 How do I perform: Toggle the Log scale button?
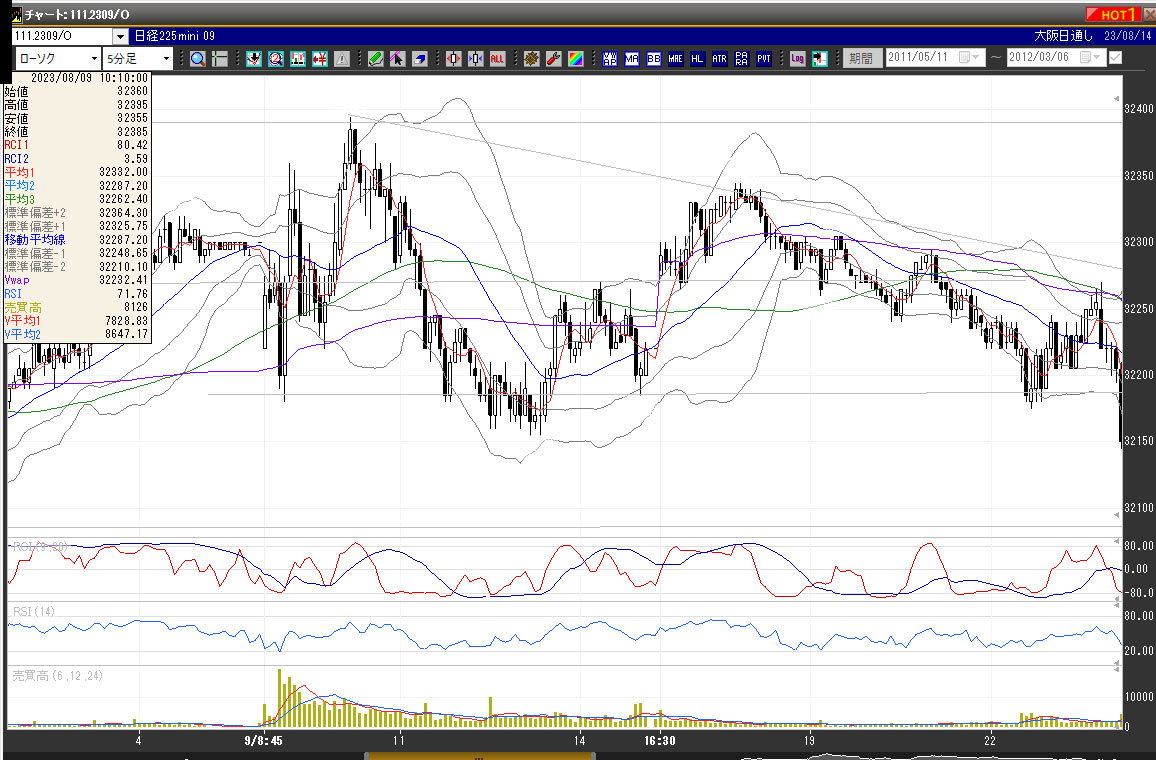click(798, 59)
